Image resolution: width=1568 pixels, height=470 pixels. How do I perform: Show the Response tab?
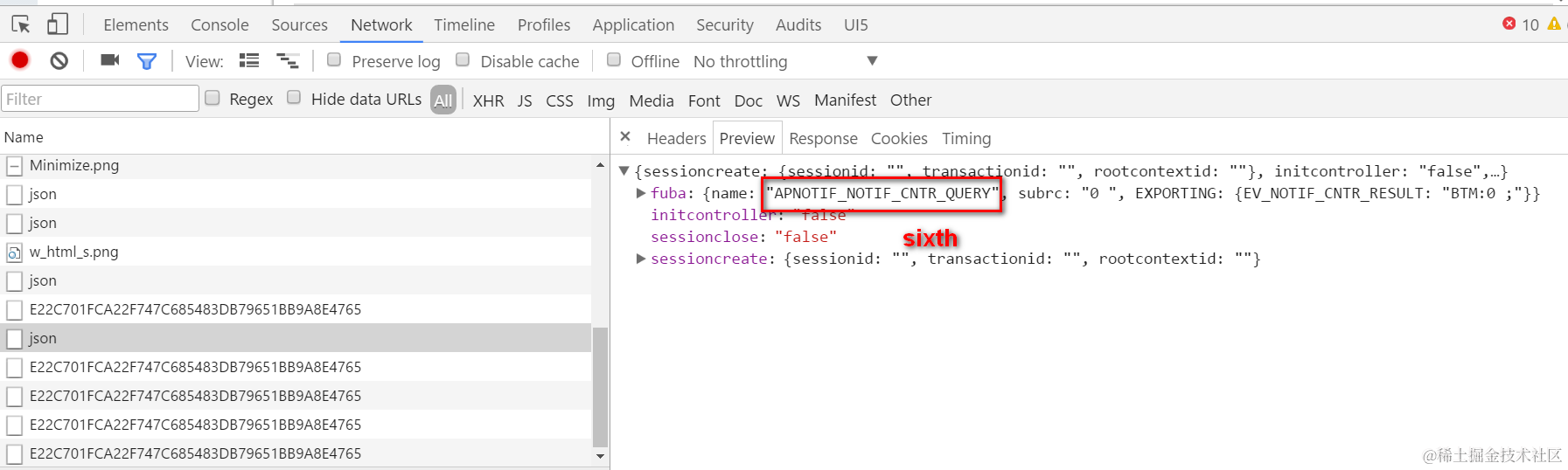point(823,138)
